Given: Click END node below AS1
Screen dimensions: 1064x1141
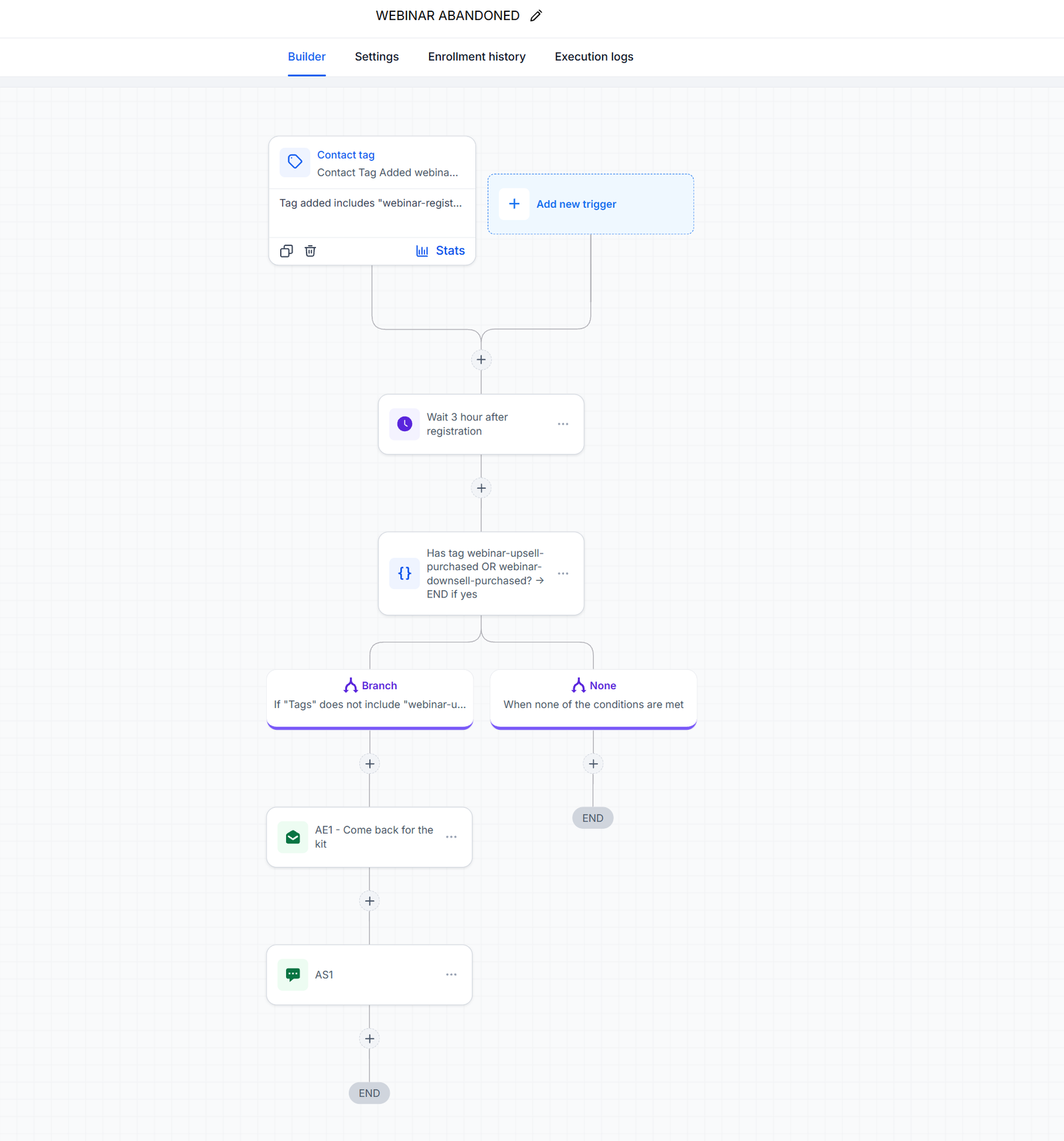Looking at the screenshot, I should point(370,1093).
